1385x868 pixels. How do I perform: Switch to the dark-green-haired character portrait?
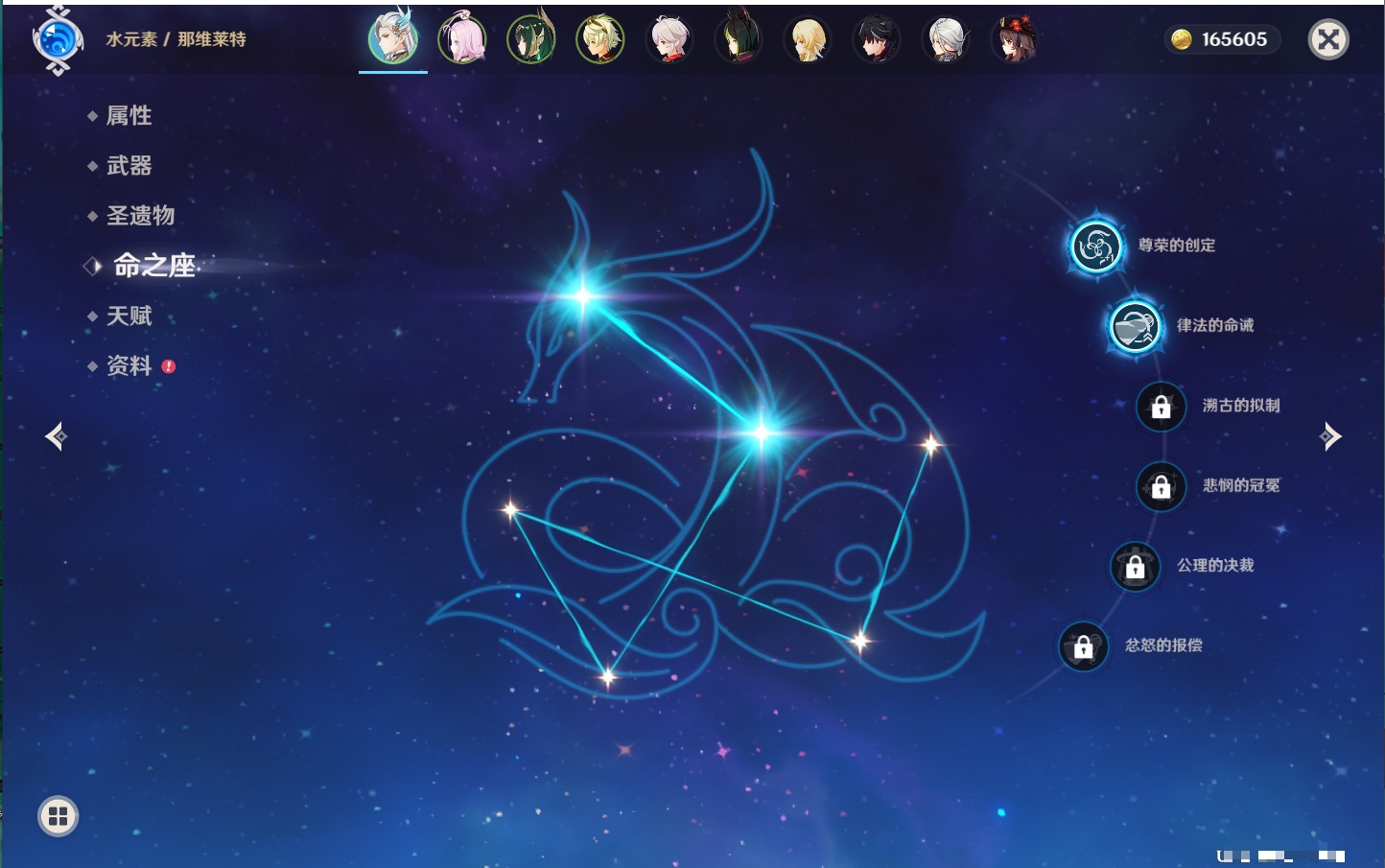pyautogui.click(x=531, y=39)
